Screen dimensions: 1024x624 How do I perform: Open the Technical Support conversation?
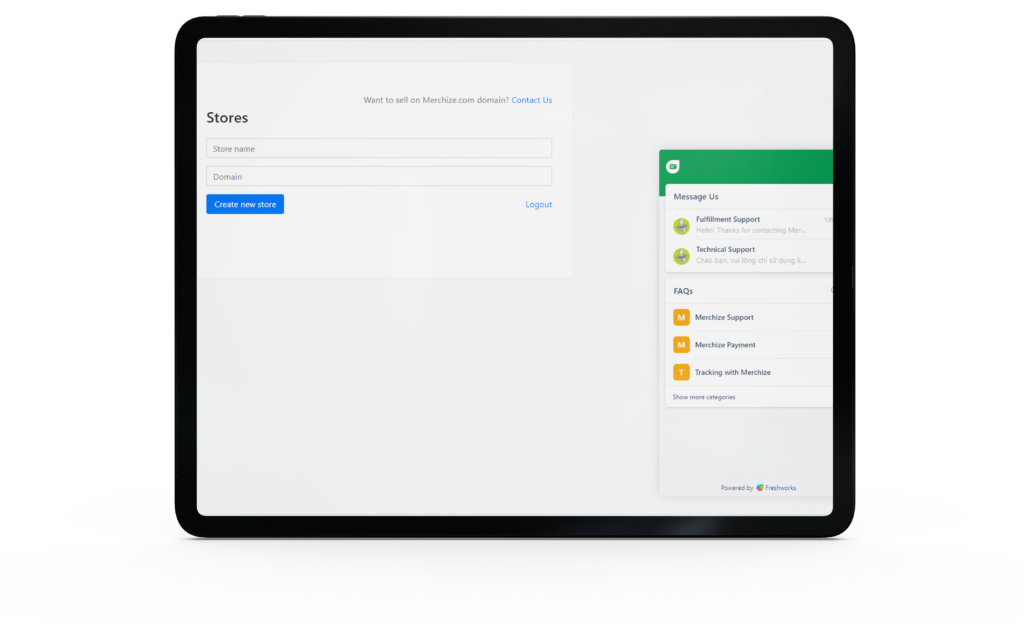pyautogui.click(x=749, y=255)
